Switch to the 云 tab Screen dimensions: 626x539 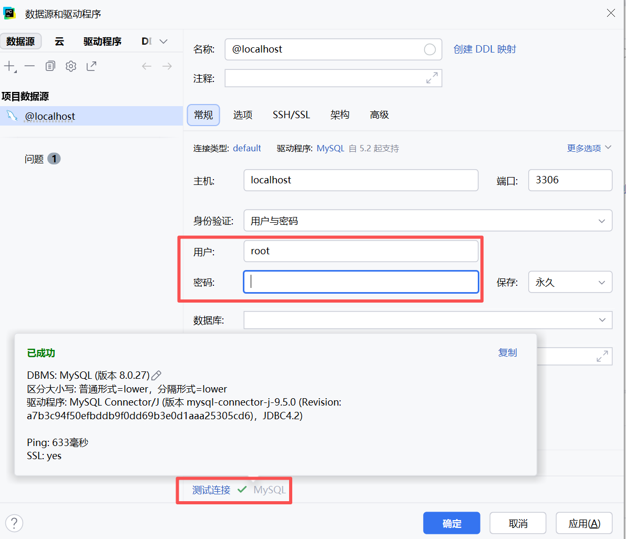[x=59, y=41]
